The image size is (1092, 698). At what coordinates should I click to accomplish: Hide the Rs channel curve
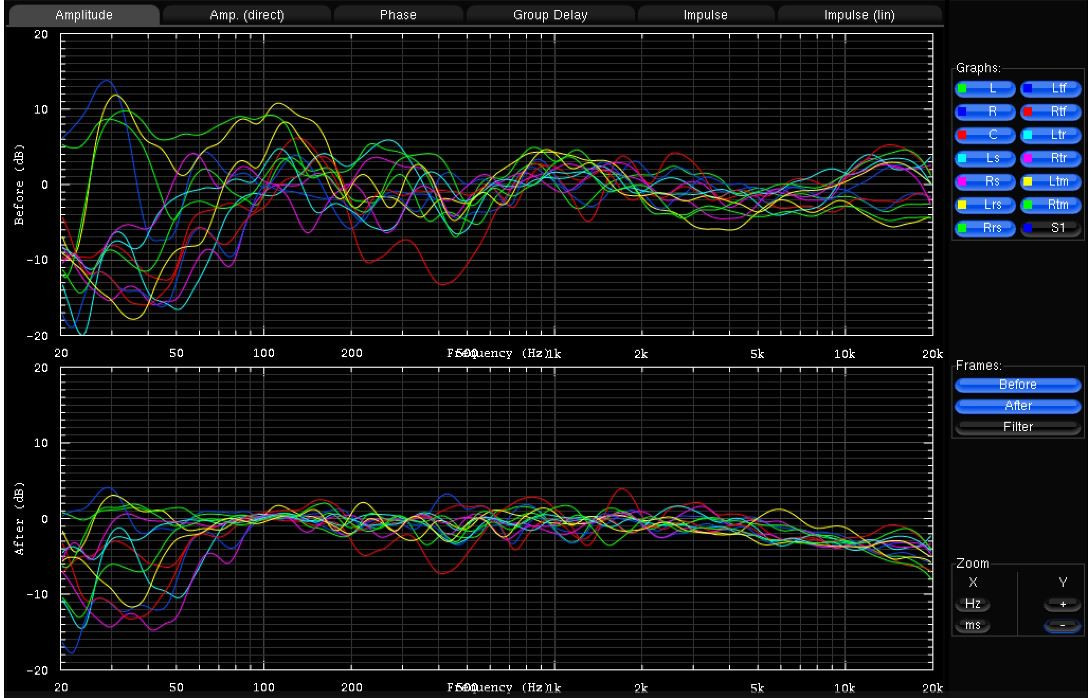click(985, 181)
